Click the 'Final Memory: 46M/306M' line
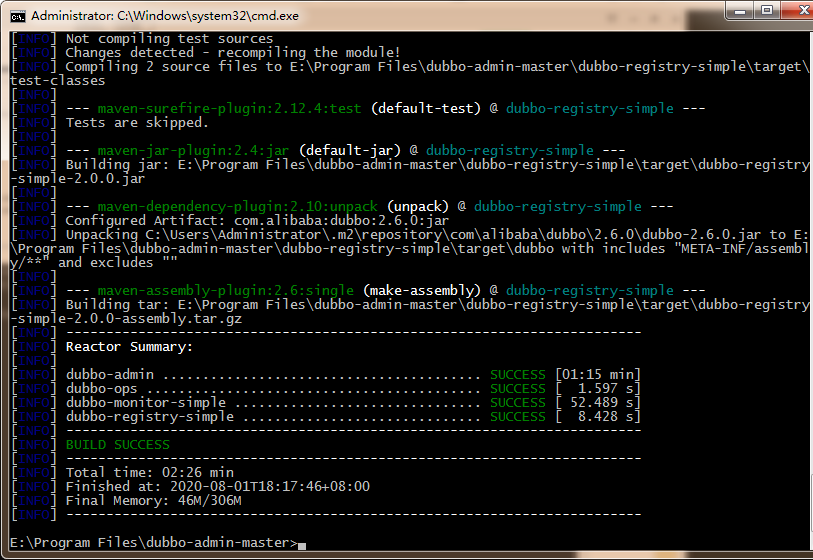813x560 pixels. (153, 501)
